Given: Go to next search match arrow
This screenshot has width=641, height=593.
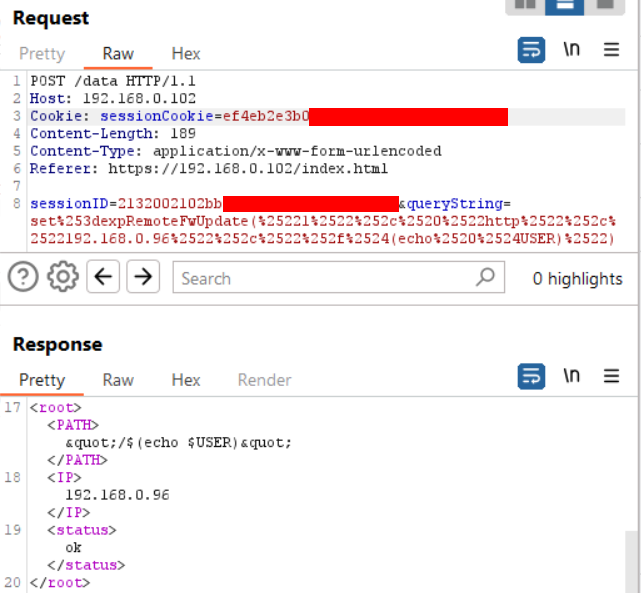Looking at the screenshot, I should tap(143, 277).
